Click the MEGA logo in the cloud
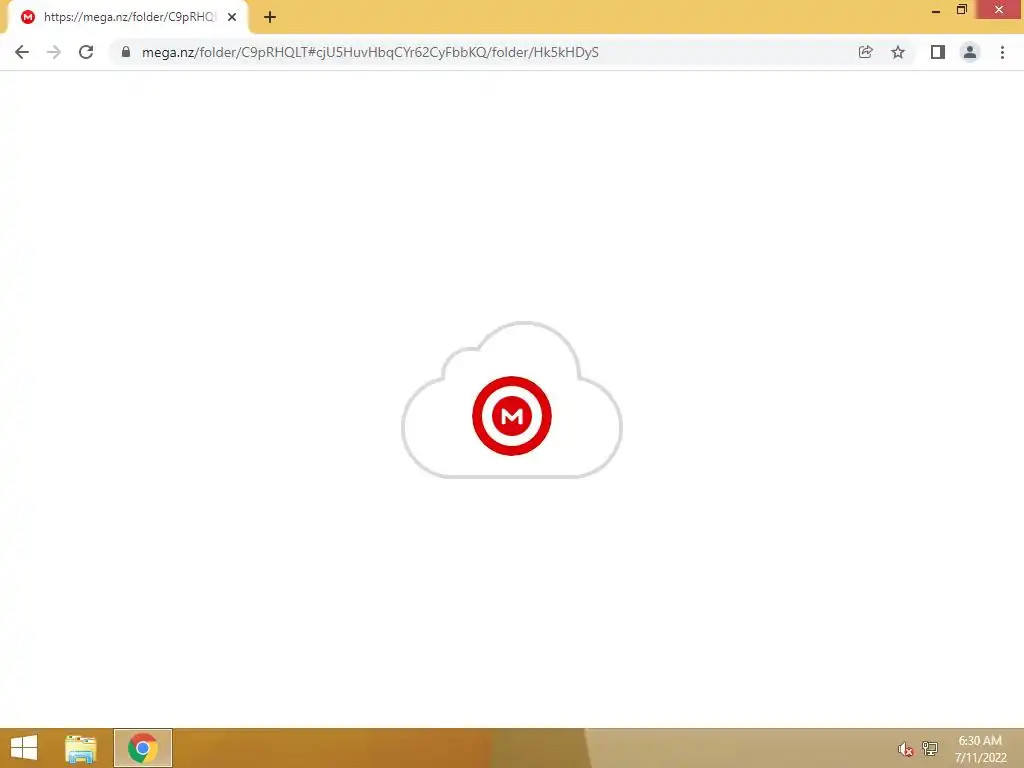 coord(512,415)
